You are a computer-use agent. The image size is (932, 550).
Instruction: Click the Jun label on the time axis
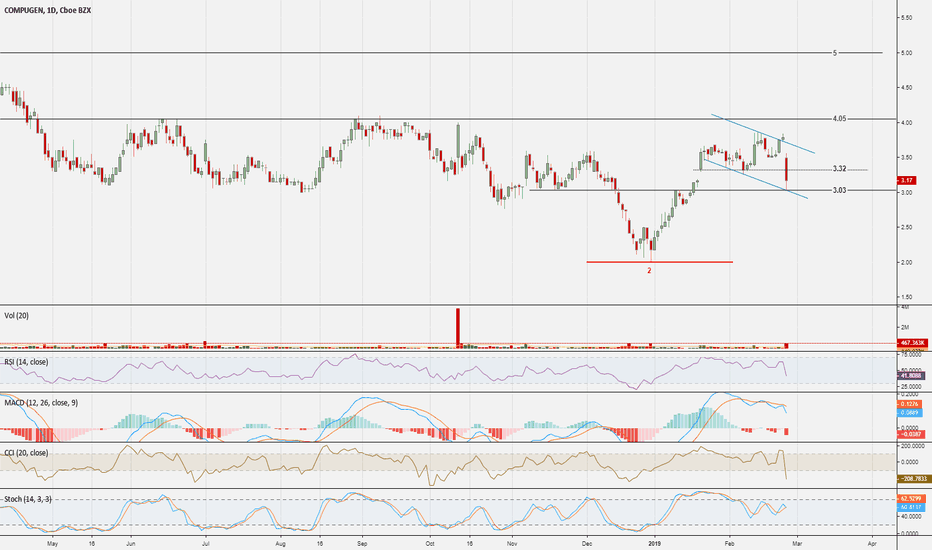pyautogui.click(x=131, y=543)
